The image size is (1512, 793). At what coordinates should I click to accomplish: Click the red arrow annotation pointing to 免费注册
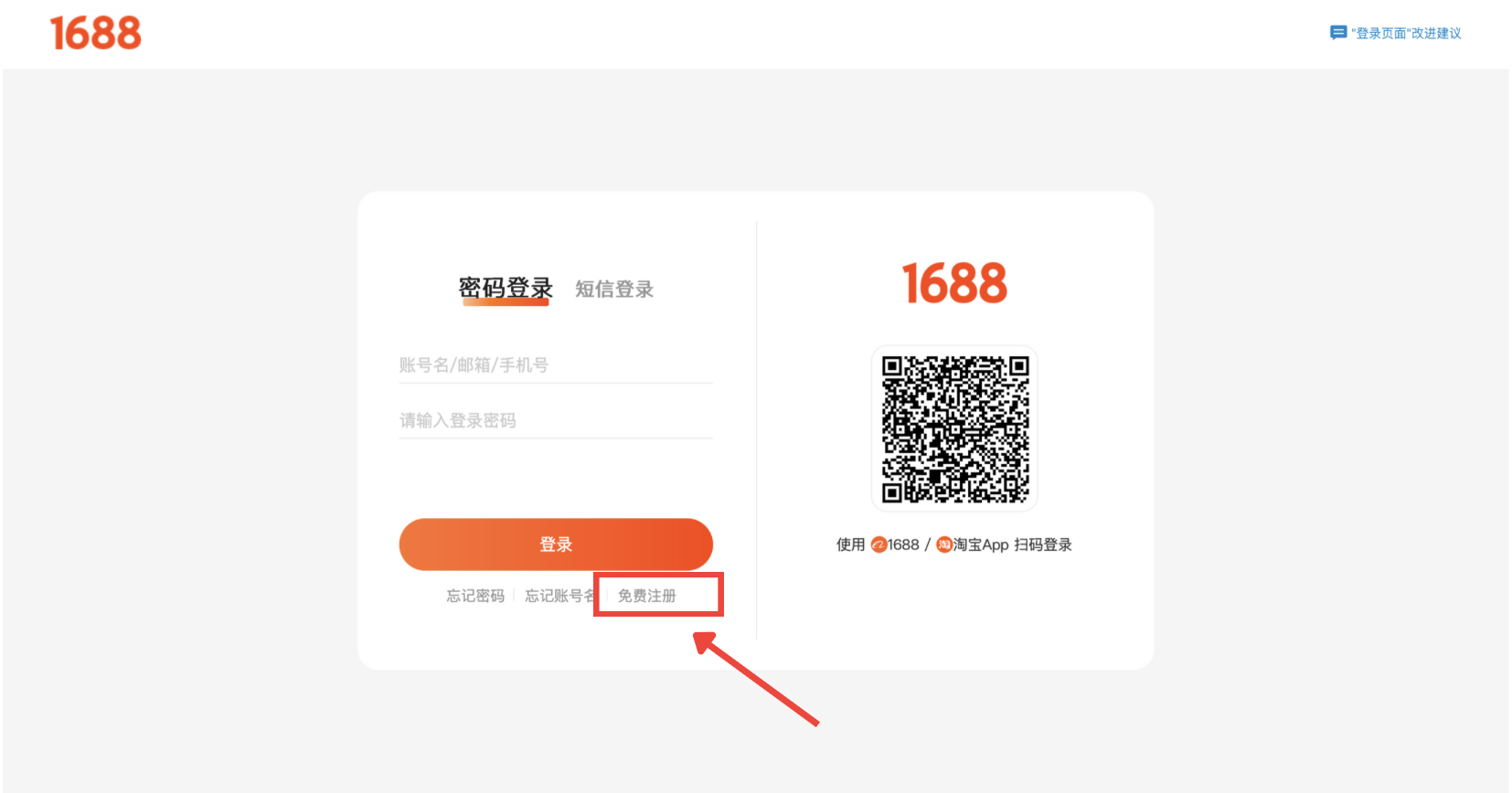pos(755,679)
